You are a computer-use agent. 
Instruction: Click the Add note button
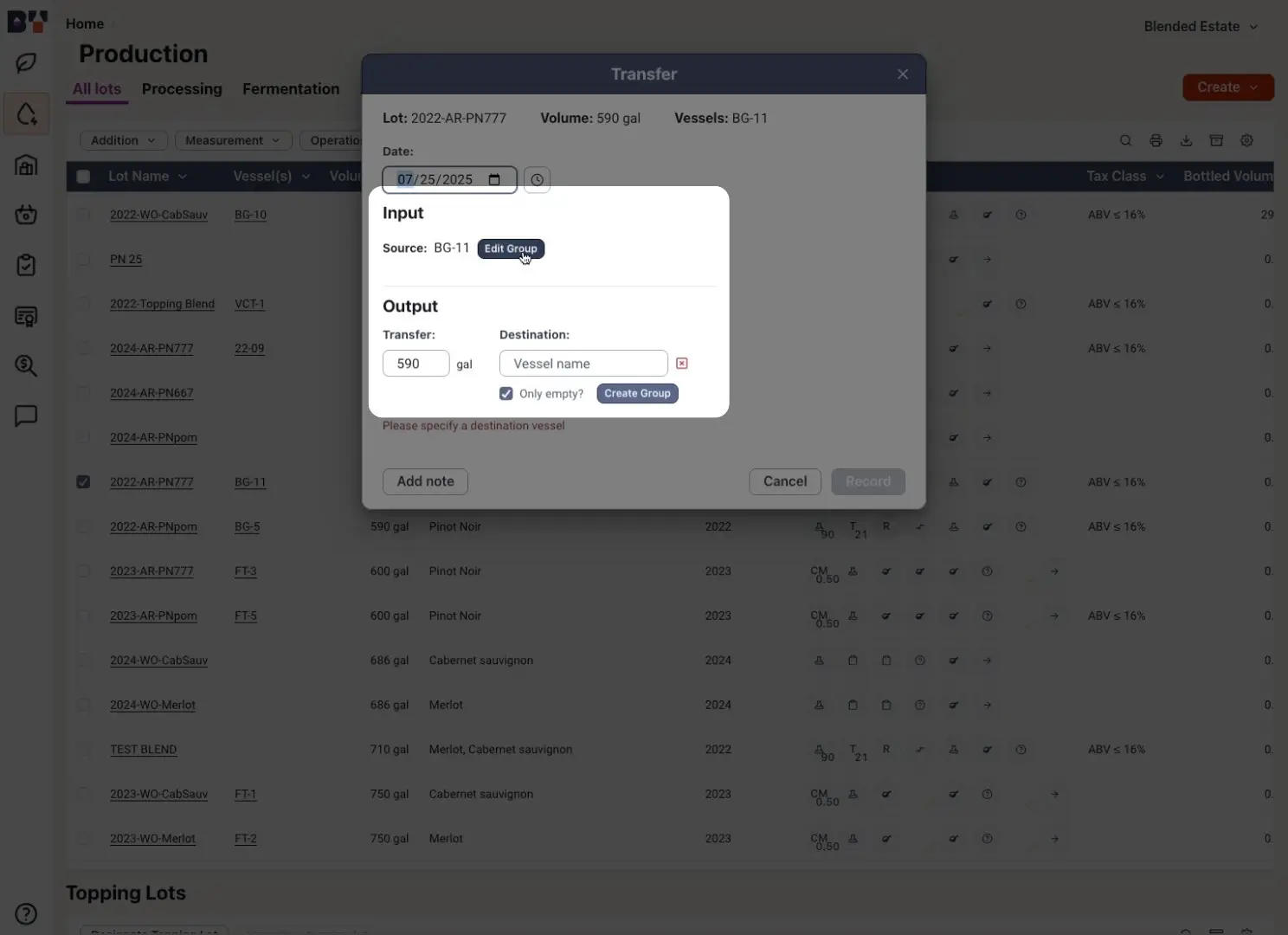coord(425,481)
